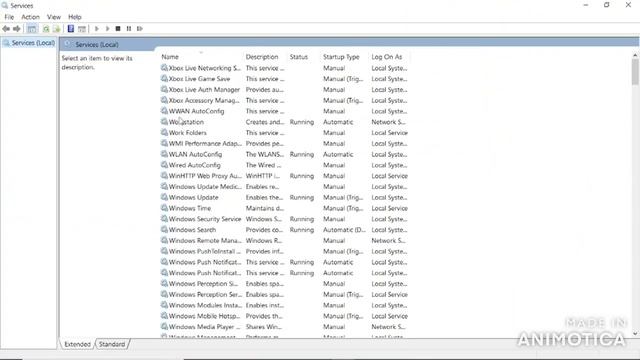This screenshot has height=360, width=640.
Task: Click the Pause Service toolbar icon
Action: click(x=129, y=29)
